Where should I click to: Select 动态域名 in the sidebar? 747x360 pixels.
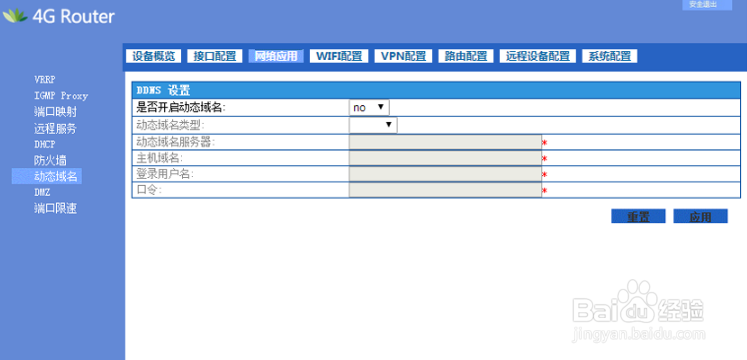pos(47,176)
